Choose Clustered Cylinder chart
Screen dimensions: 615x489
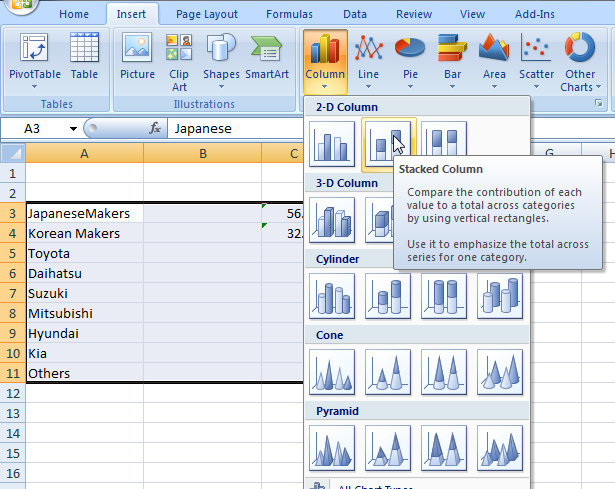332,296
